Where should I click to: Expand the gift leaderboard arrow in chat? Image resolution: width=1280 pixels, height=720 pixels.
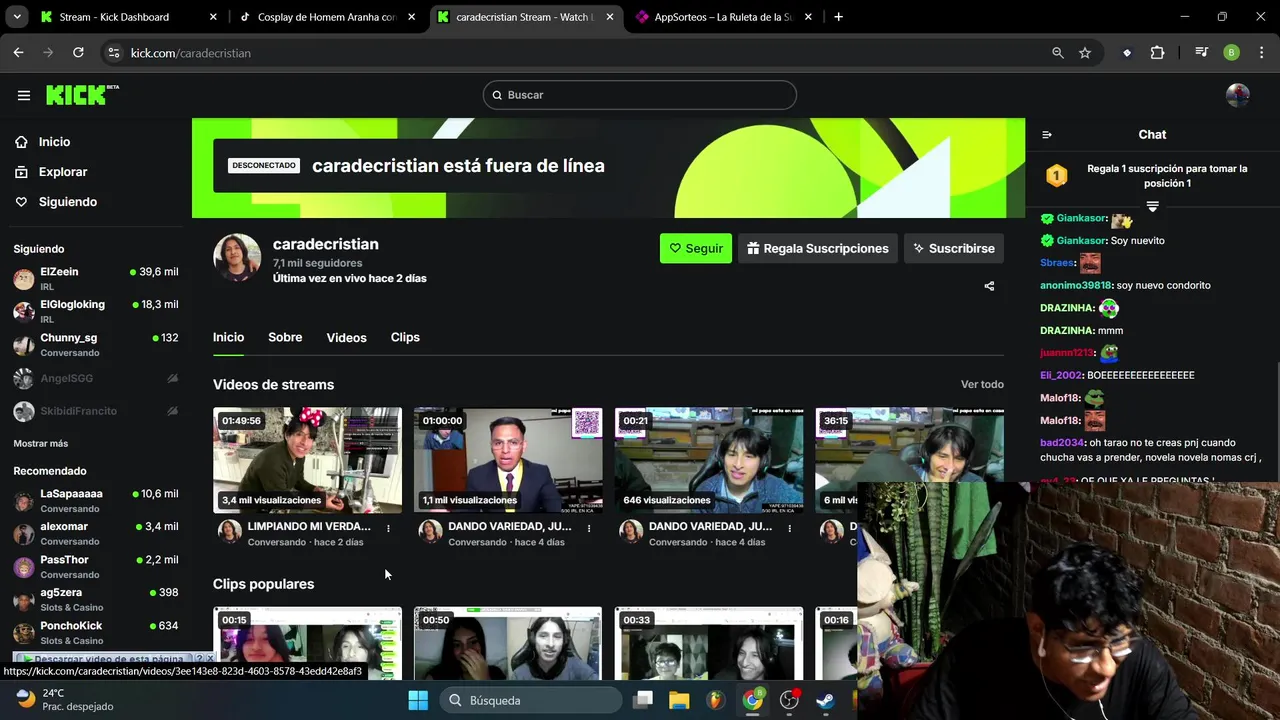pos(1152,206)
